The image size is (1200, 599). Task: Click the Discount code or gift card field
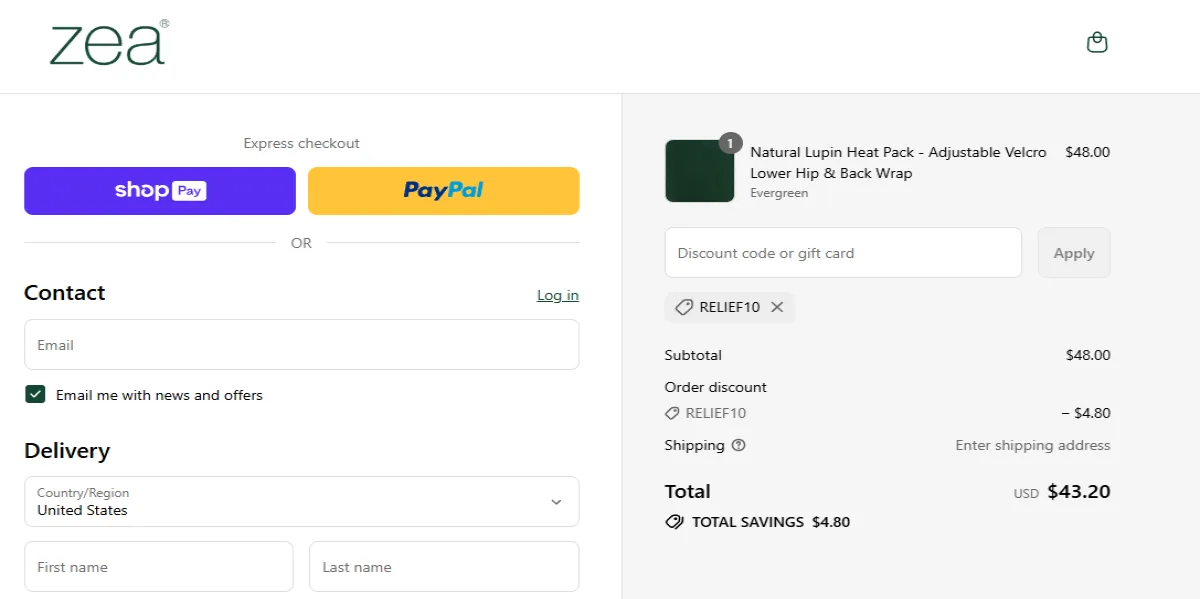pos(842,252)
